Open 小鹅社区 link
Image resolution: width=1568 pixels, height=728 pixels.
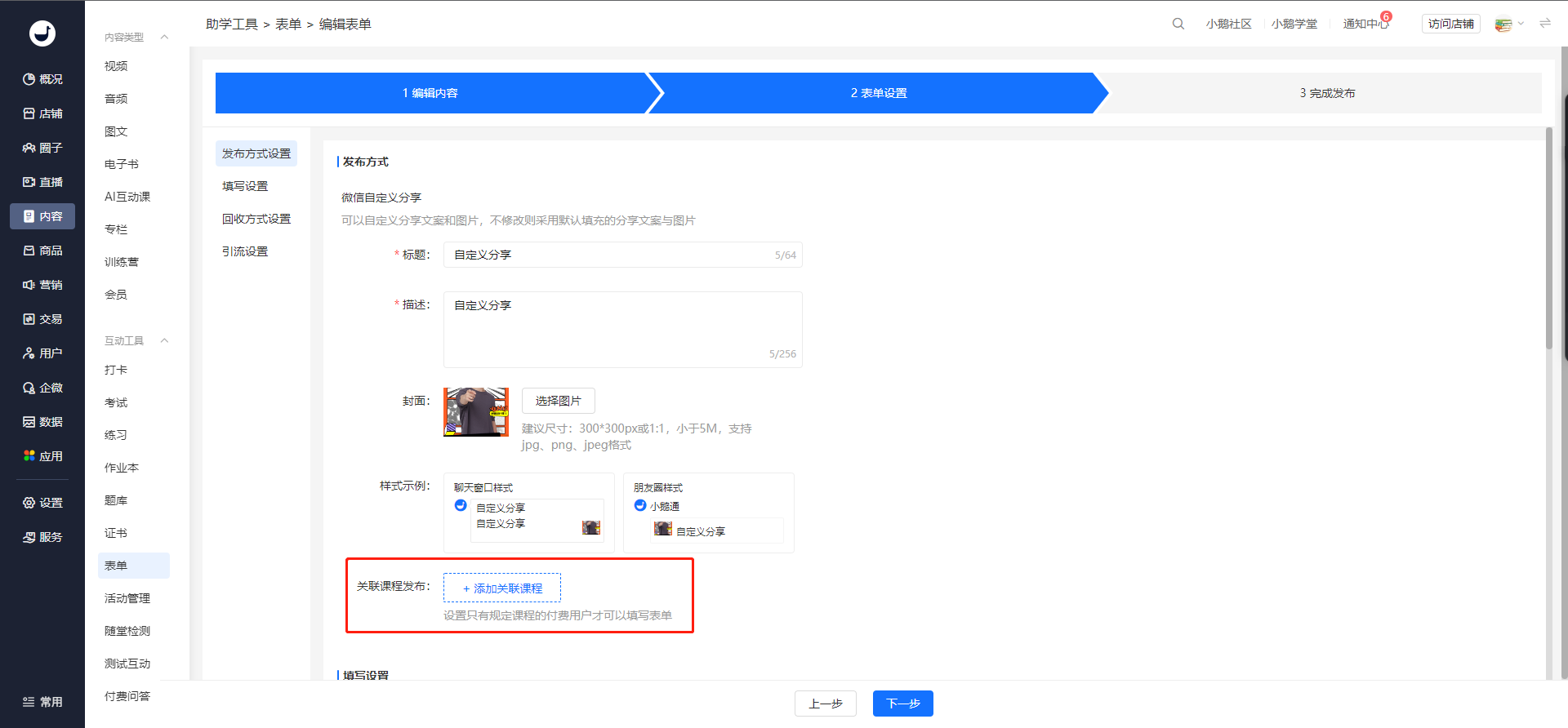[x=1228, y=24]
